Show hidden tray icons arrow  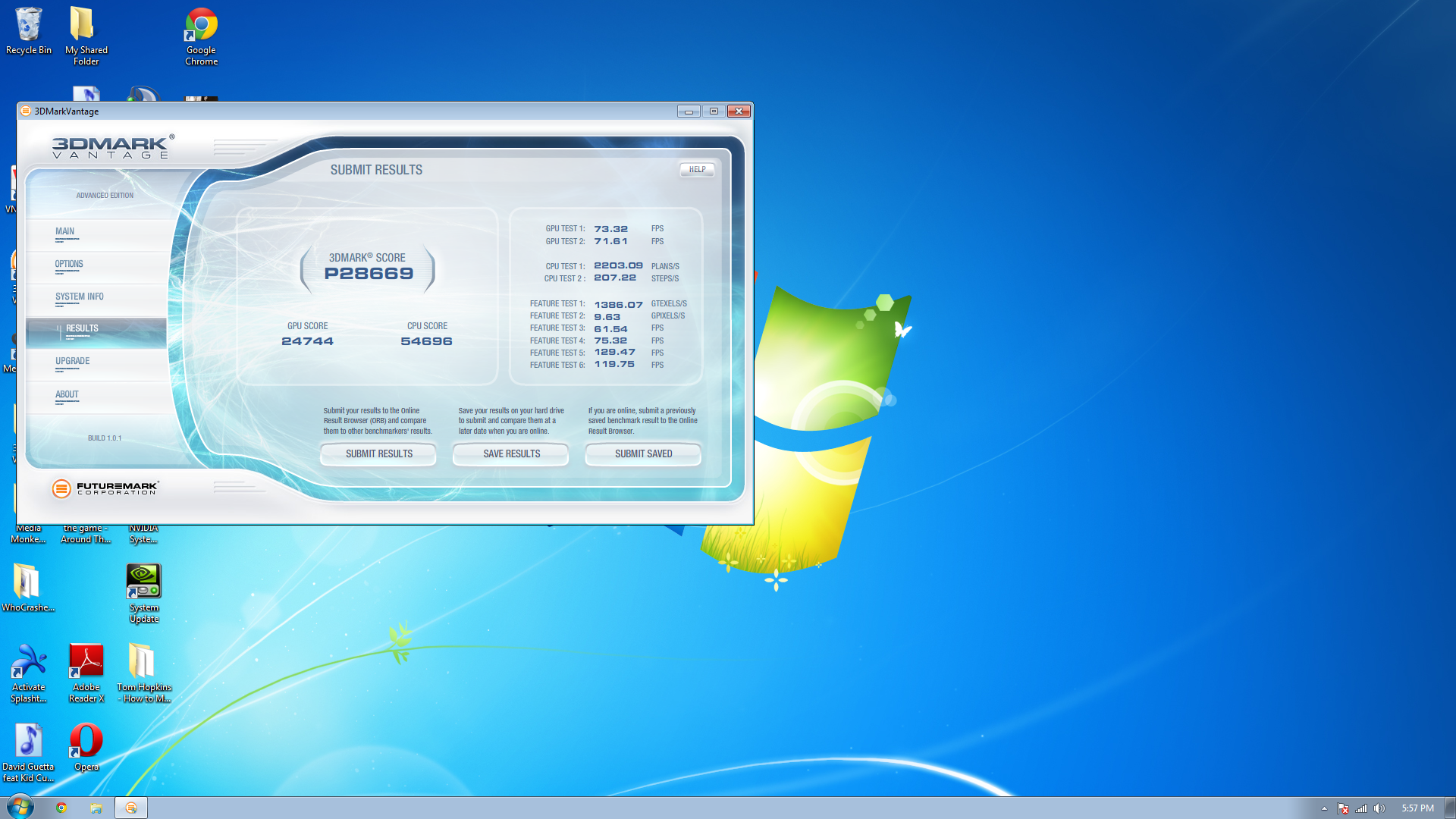[x=1324, y=808]
